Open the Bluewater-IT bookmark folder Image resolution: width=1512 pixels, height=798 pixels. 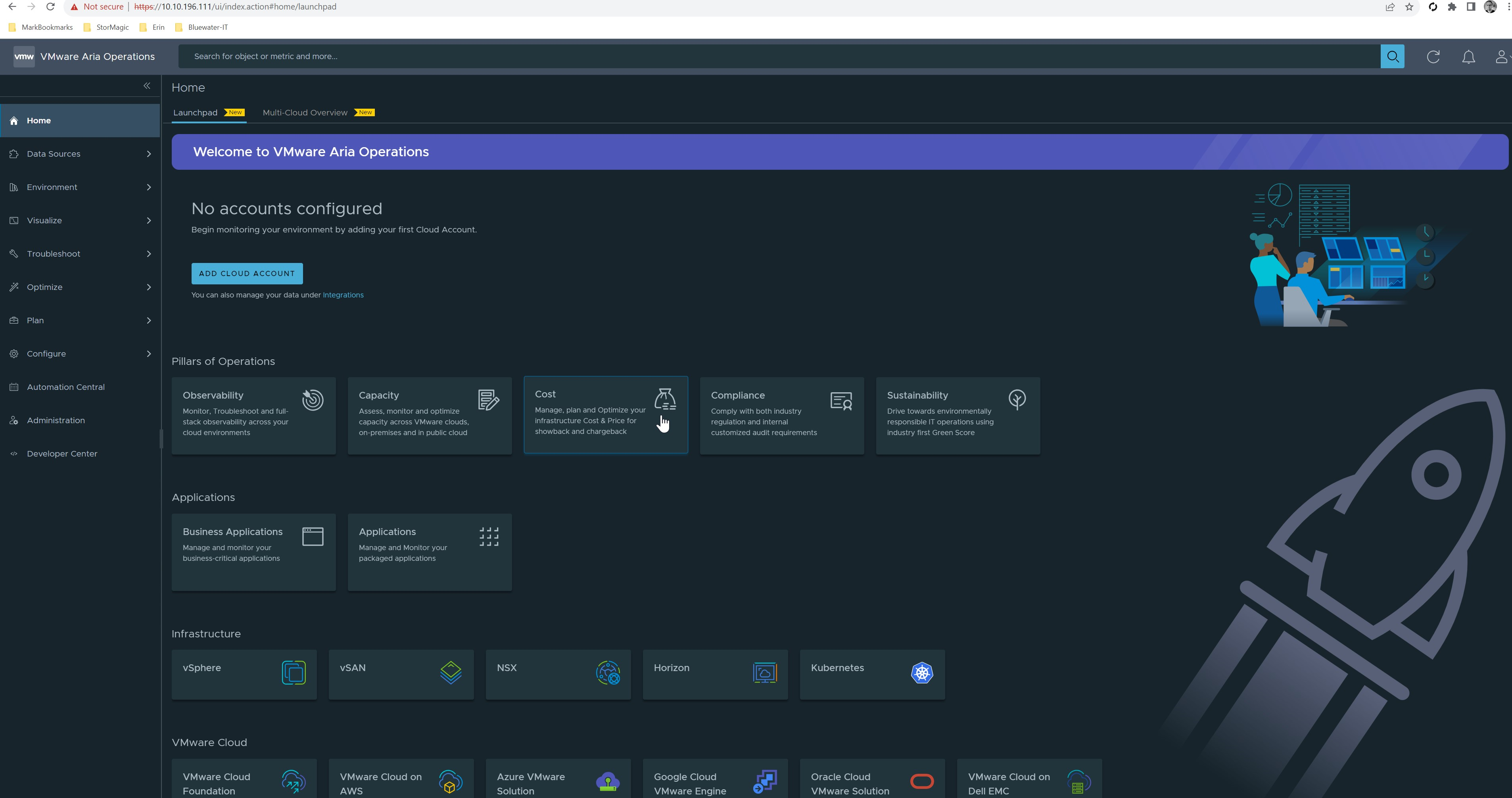coord(201,27)
